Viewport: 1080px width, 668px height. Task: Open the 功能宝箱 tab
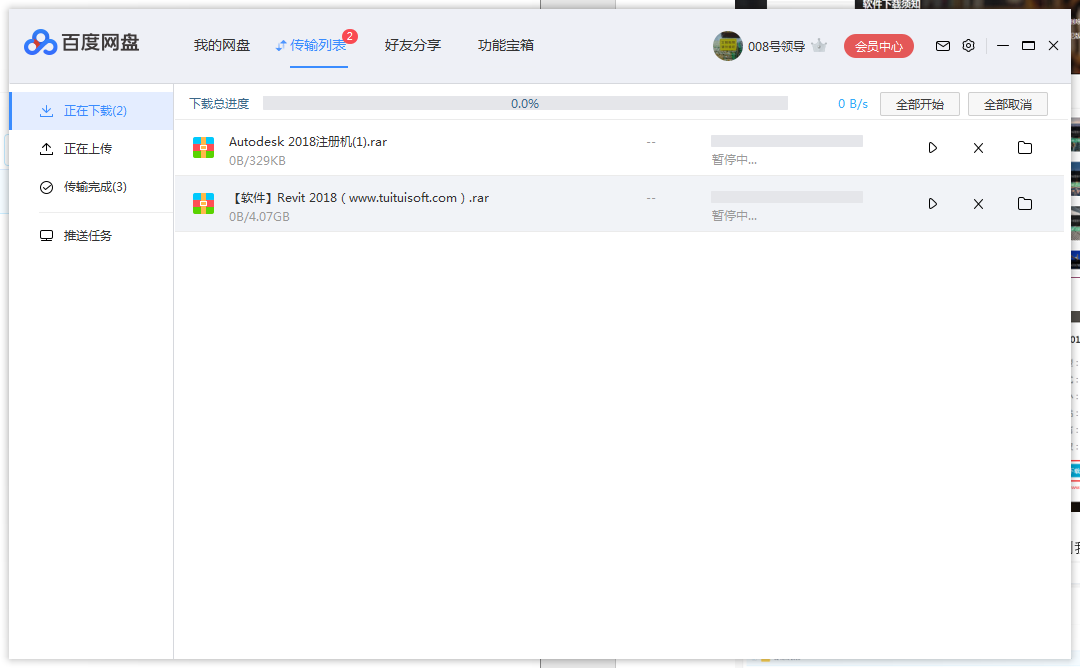click(506, 45)
